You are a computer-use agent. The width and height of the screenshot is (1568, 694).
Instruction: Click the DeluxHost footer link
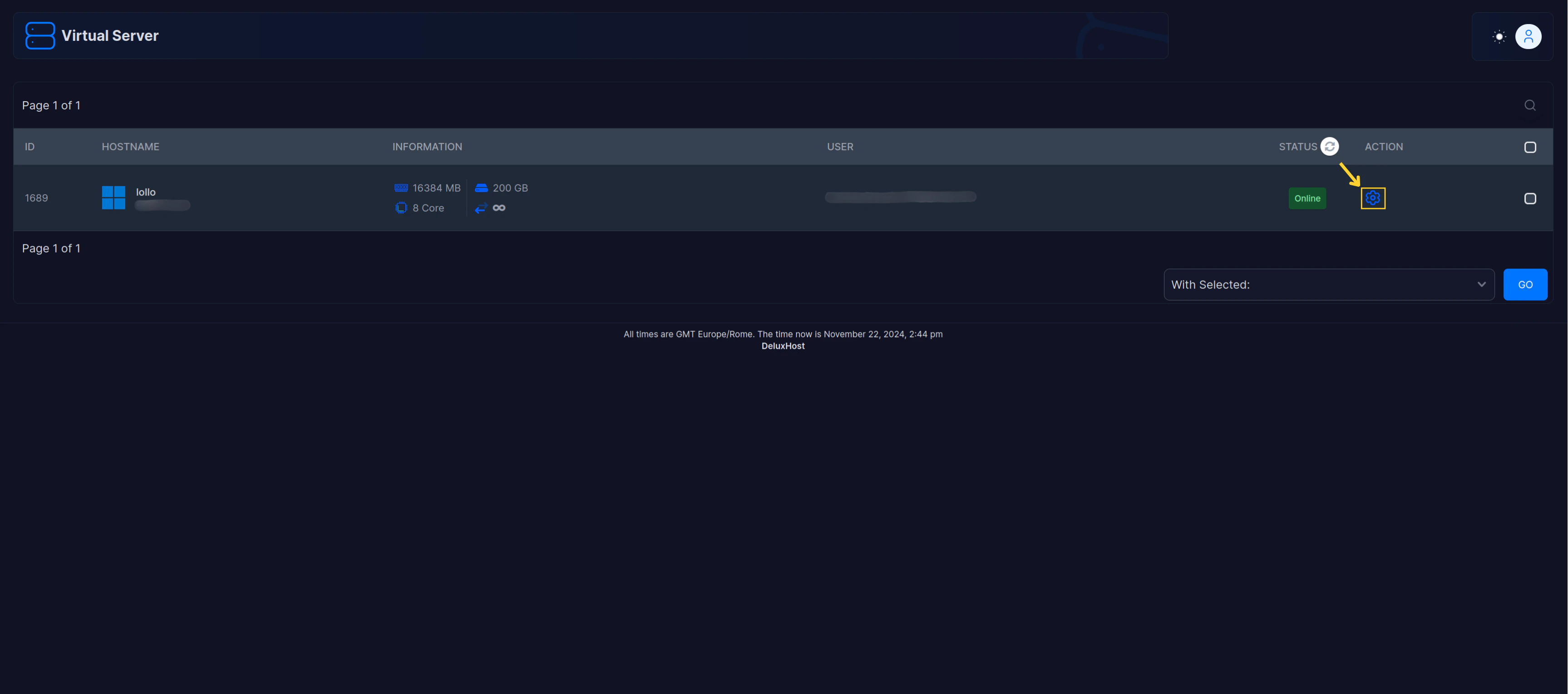click(x=783, y=347)
